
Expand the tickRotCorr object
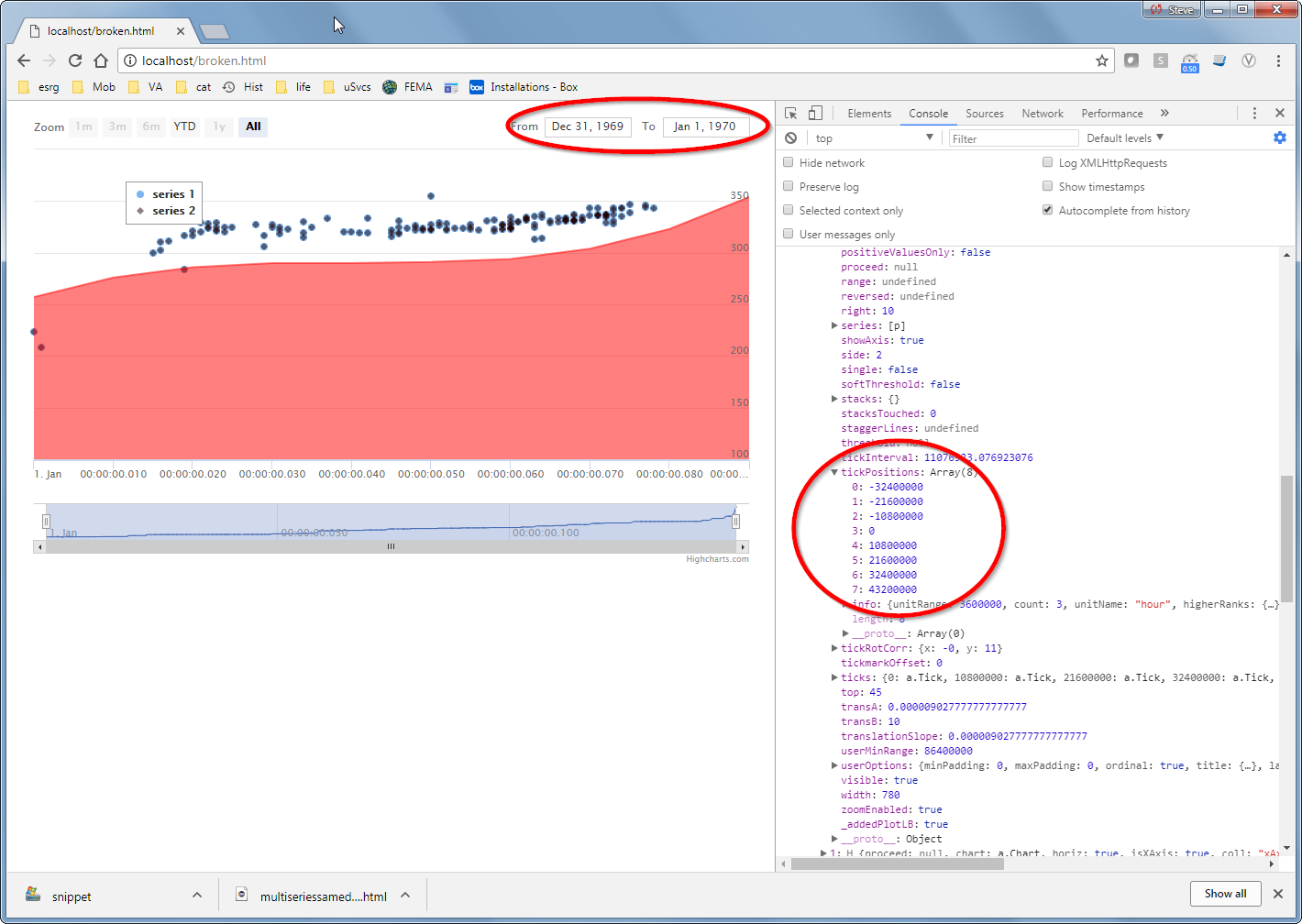[x=834, y=648]
